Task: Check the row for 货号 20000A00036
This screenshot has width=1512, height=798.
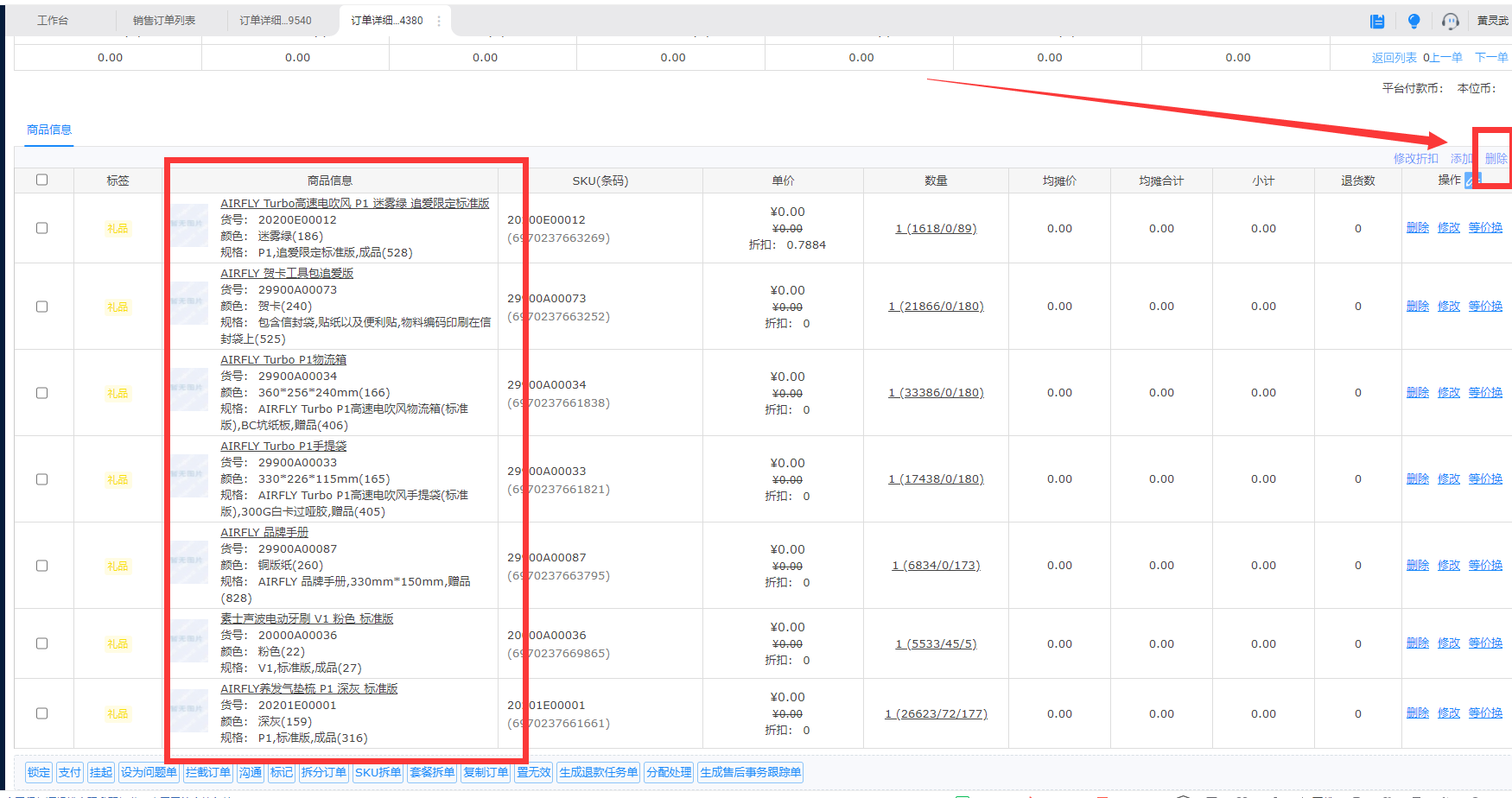Action: [x=41, y=643]
